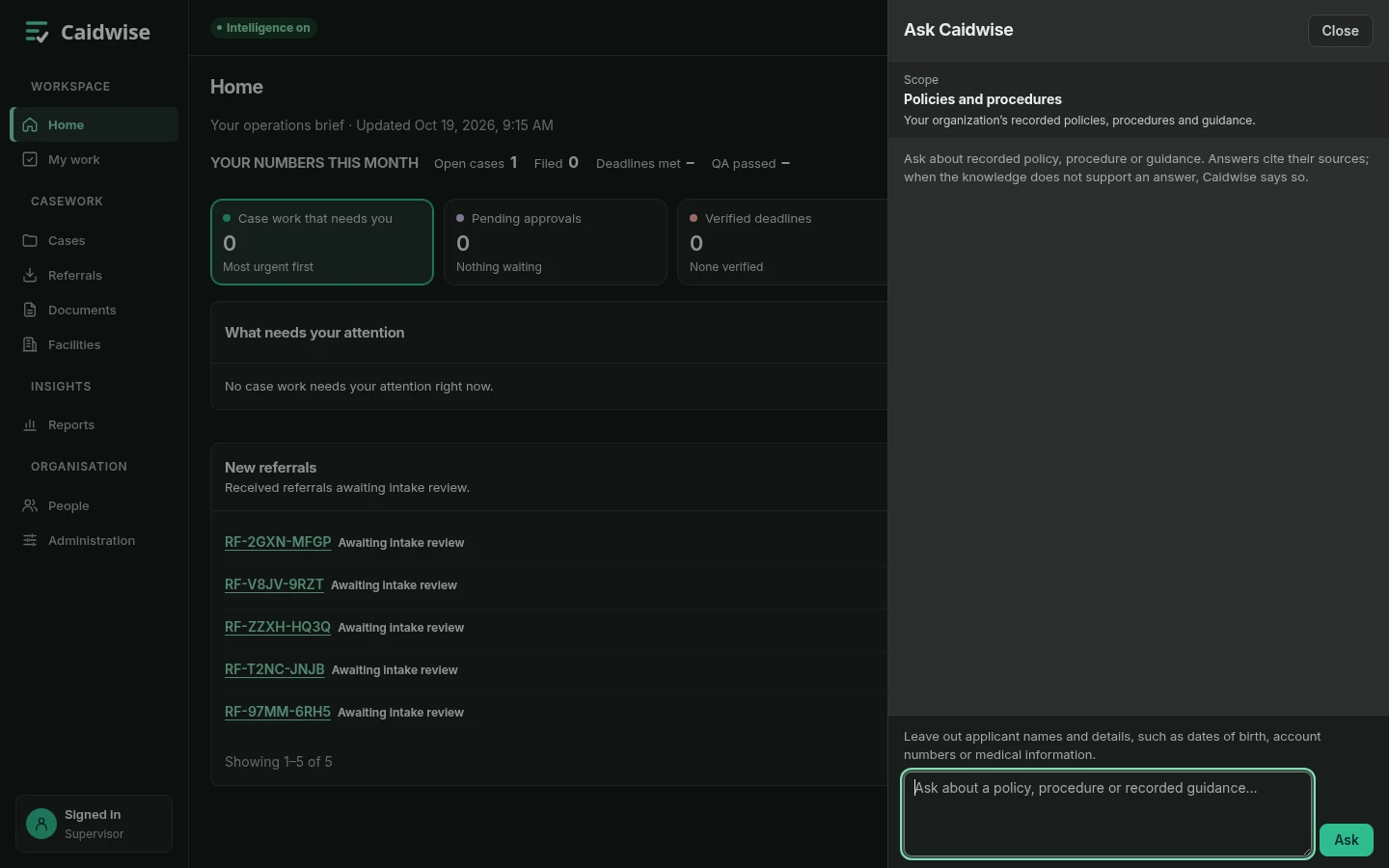This screenshot has width=1389, height=868.
Task: Click the 'QA passed' stat label
Action: tap(744, 163)
